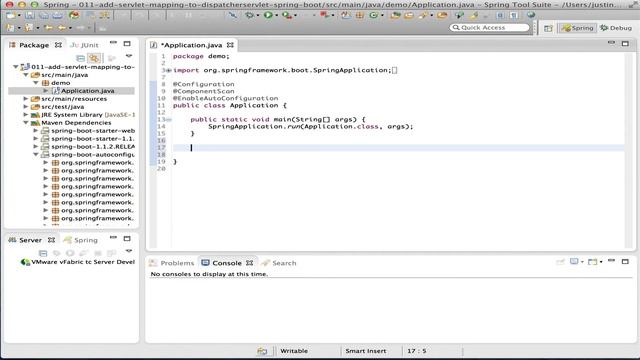Select the Package Explorer tab
This screenshot has width=640, height=360.
[34, 45]
